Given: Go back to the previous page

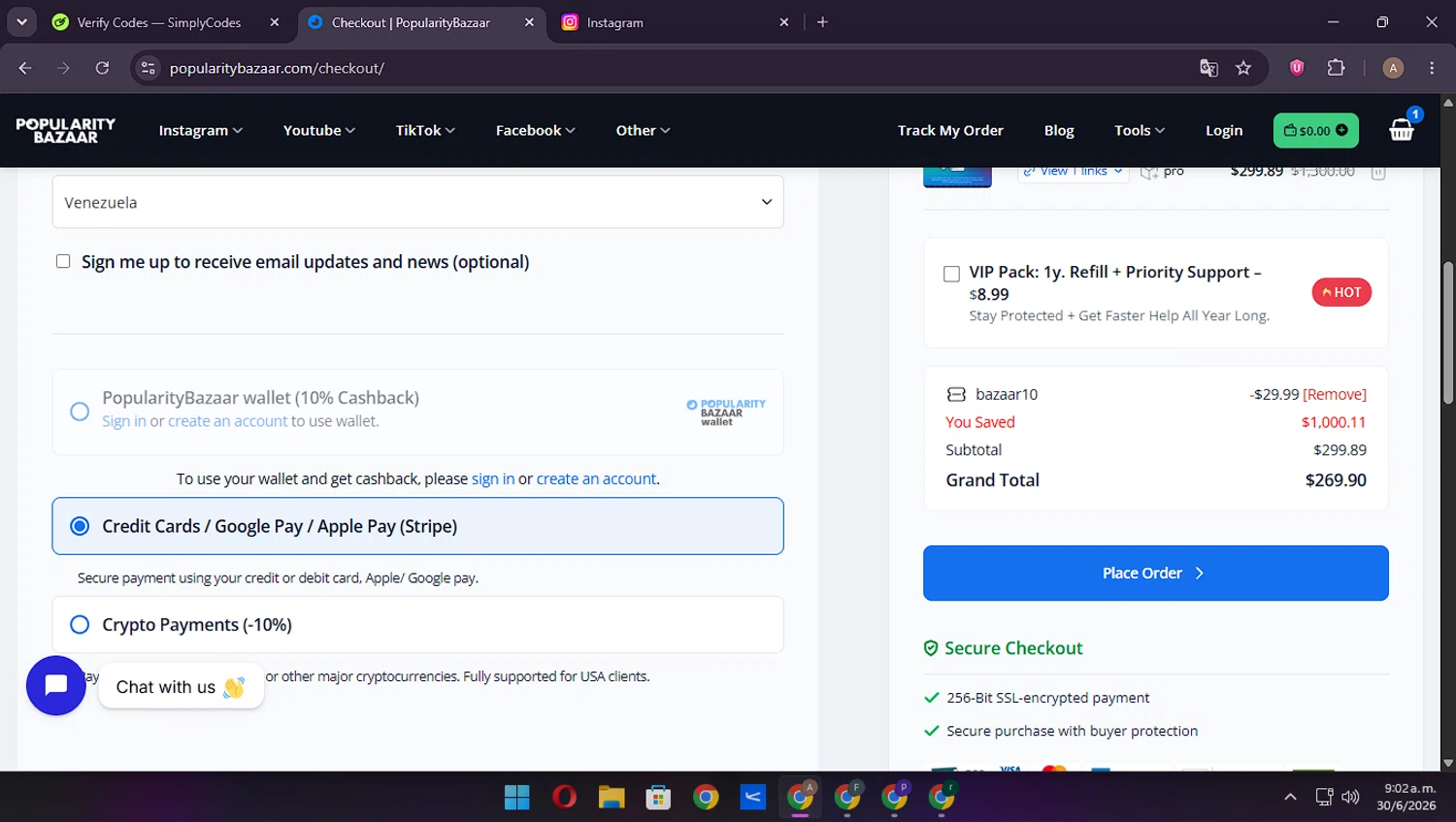Looking at the screenshot, I should click(x=25, y=68).
